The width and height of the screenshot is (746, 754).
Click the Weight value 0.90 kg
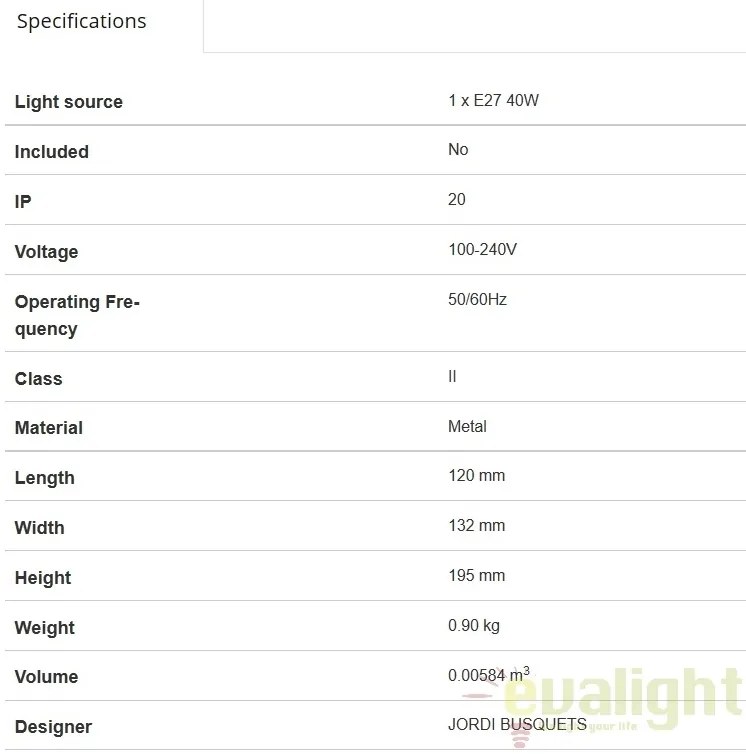coord(474,626)
